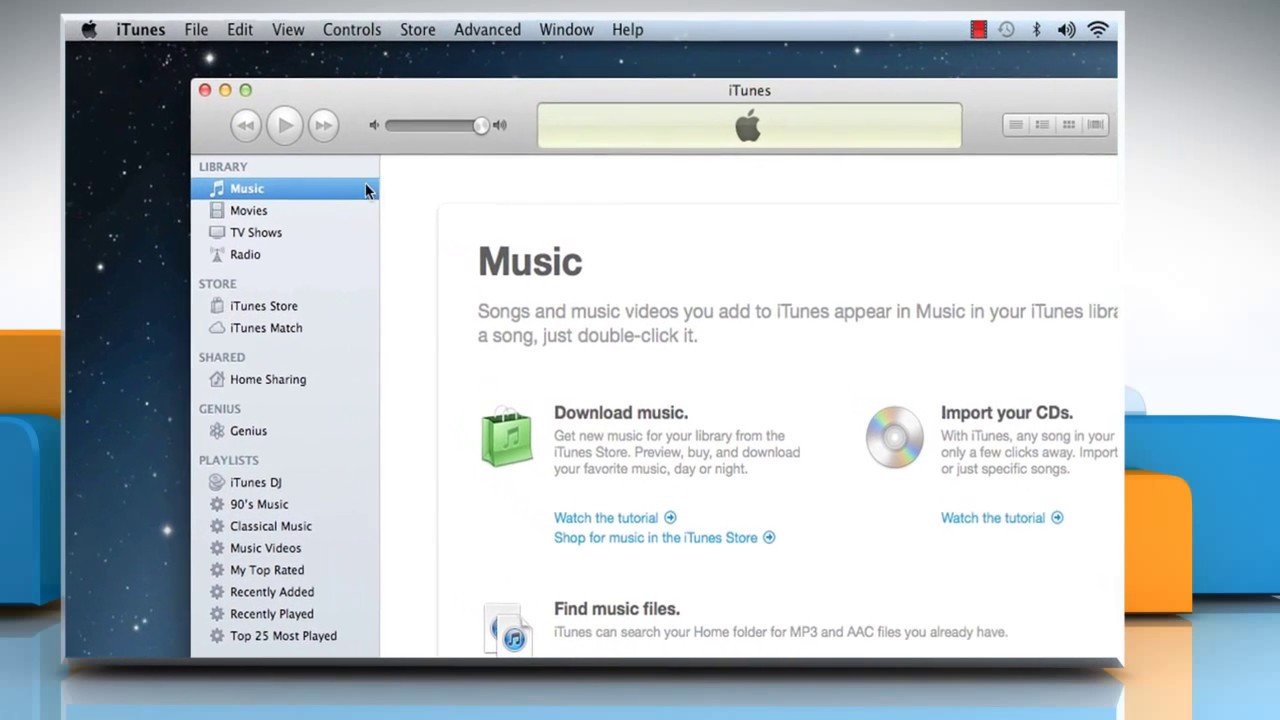Click the red recording indicator in menu bar
1280x720 pixels.
pyautogui.click(x=979, y=30)
